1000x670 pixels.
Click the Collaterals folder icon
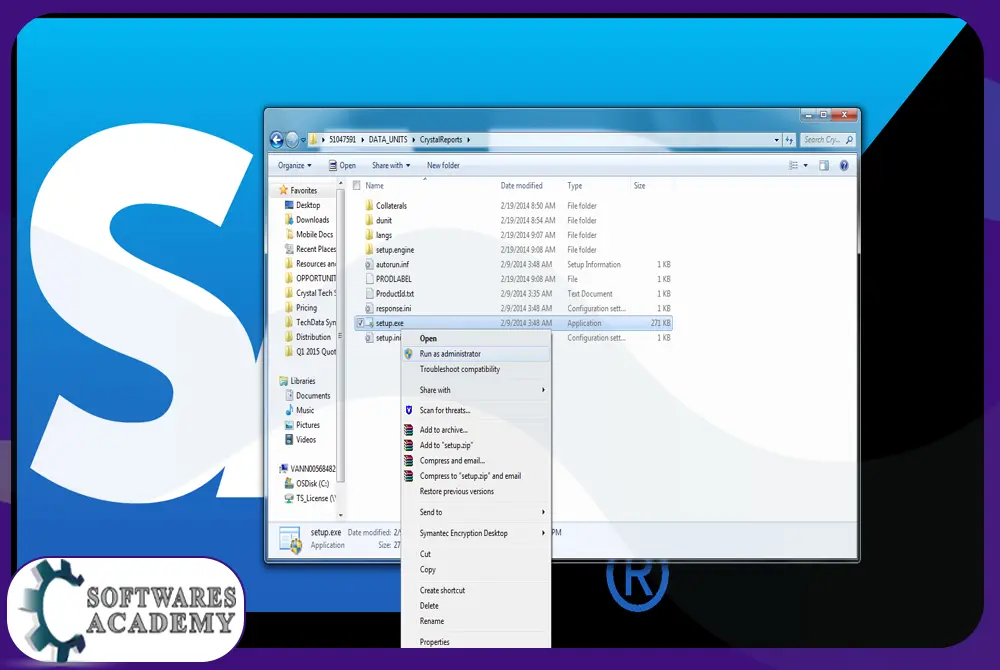[x=369, y=205]
